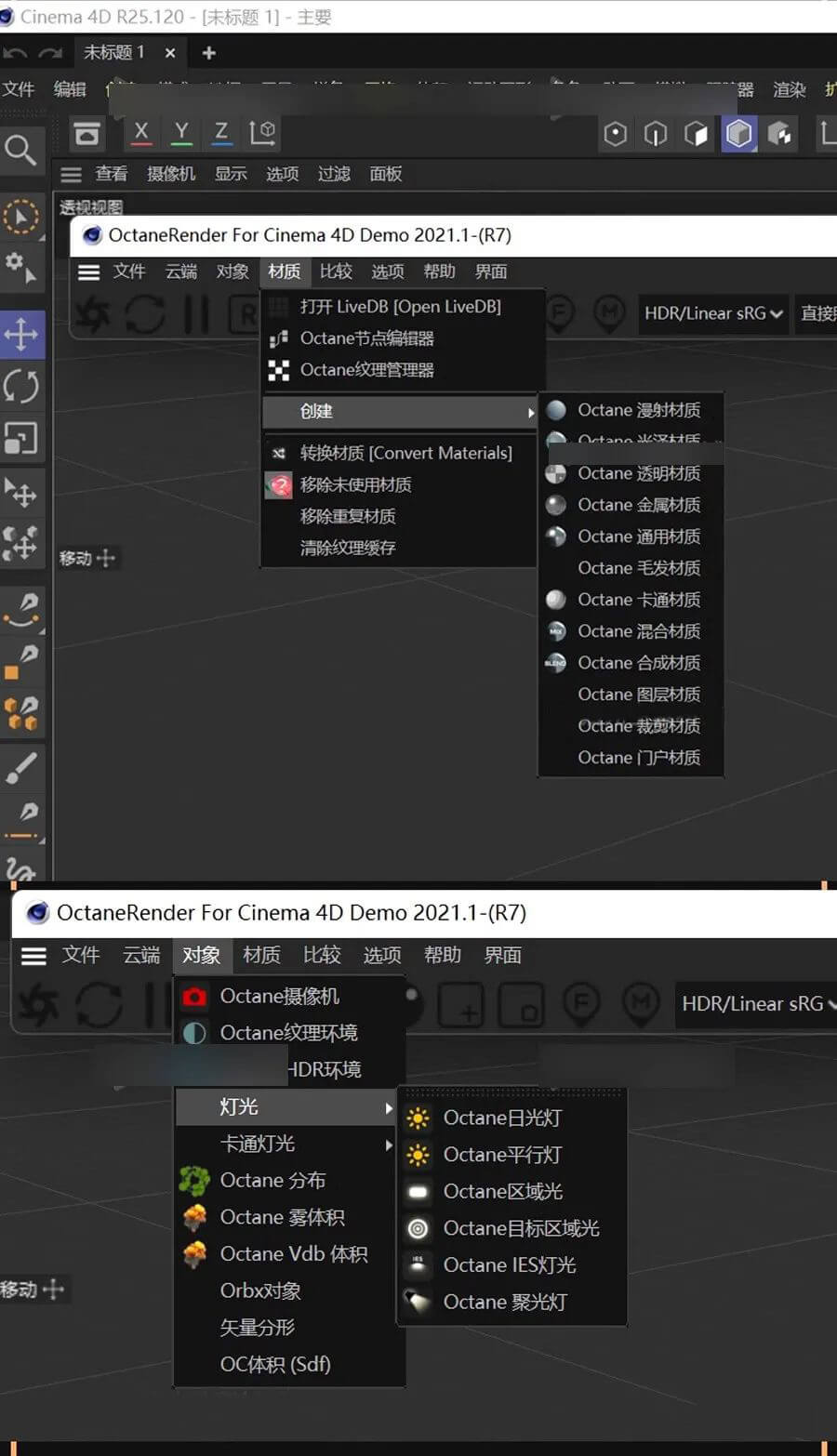Toggle the X axis lock
Image resolution: width=837 pixels, height=1456 pixels.
[x=140, y=133]
